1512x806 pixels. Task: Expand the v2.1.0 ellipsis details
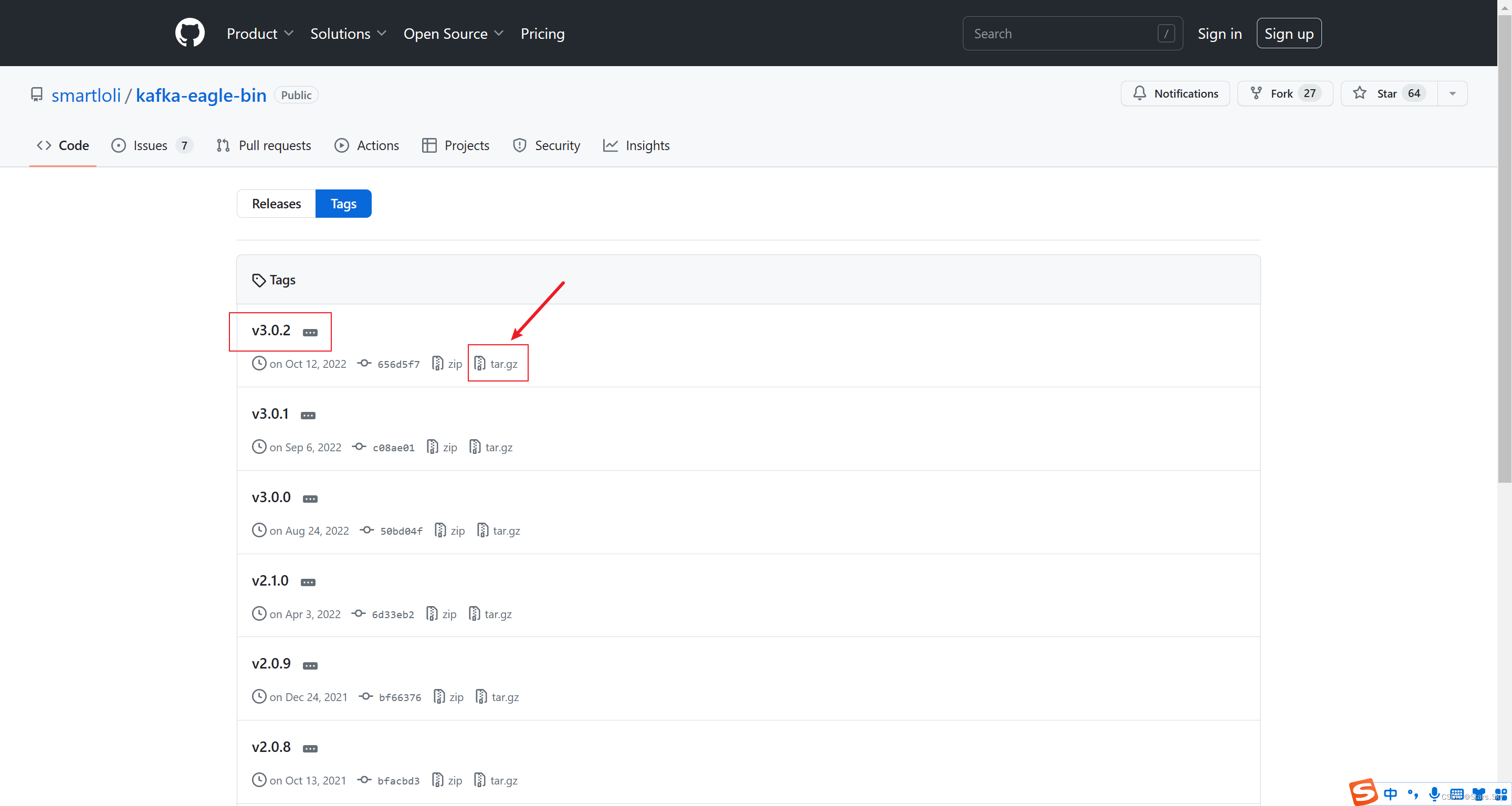click(x=308, y=582)
